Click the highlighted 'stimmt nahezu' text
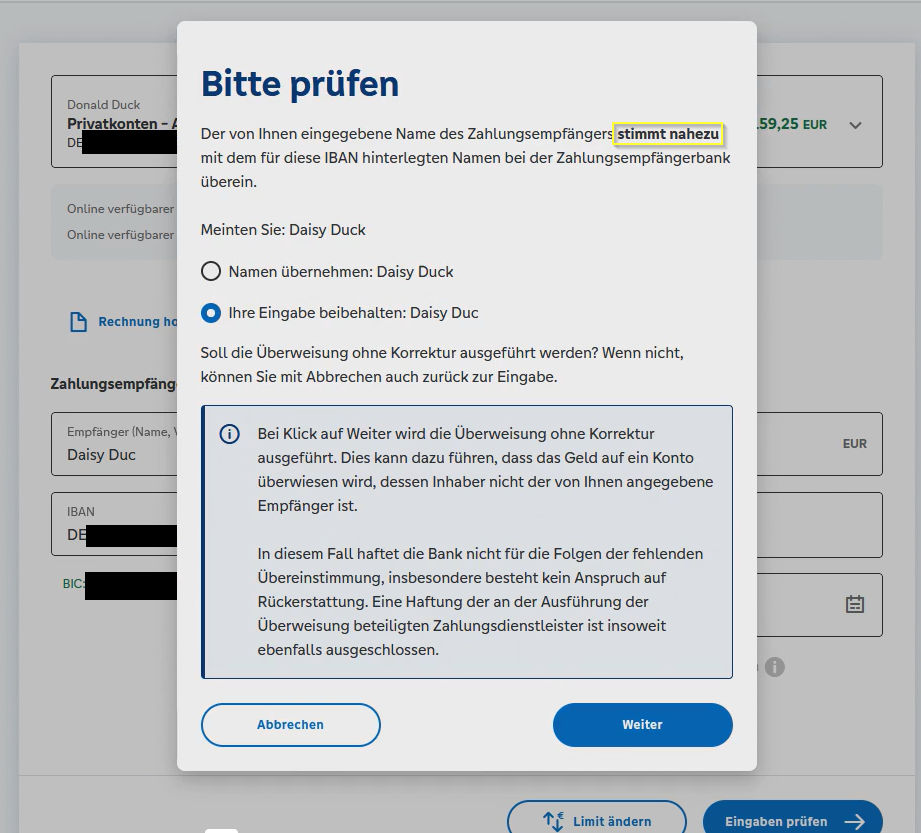 668,133
